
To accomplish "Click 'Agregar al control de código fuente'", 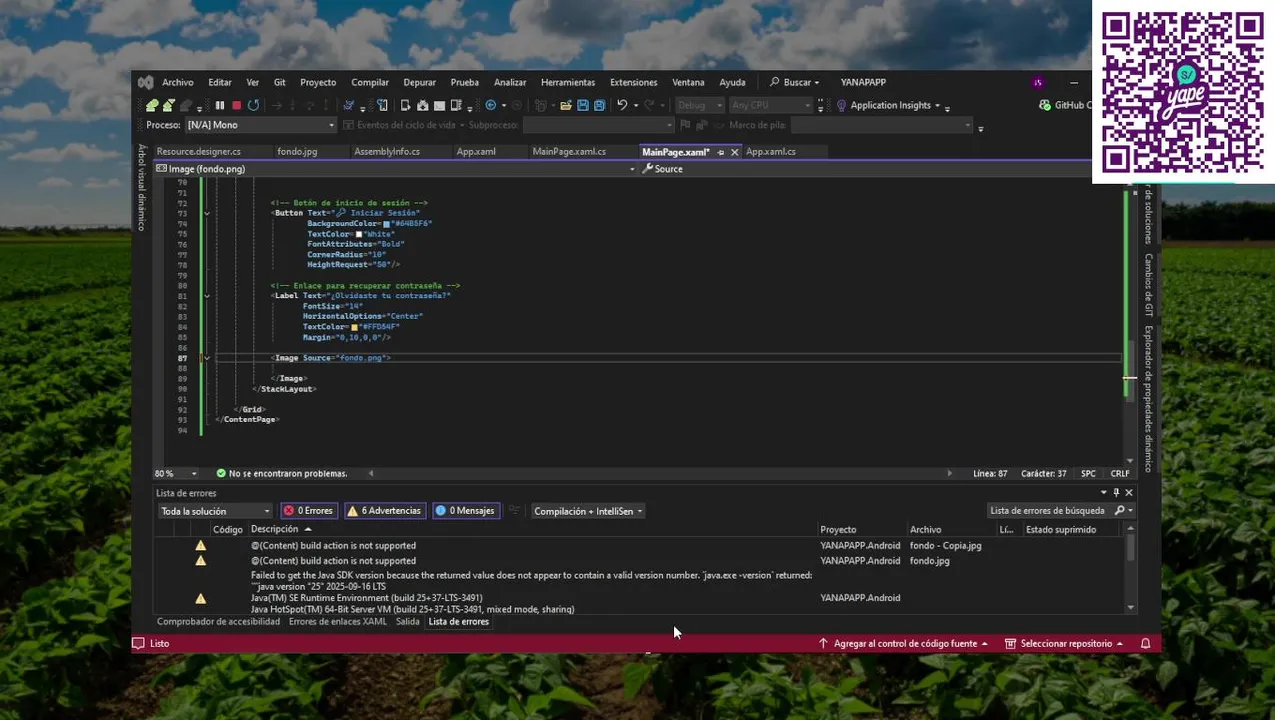I will [903, 644].
